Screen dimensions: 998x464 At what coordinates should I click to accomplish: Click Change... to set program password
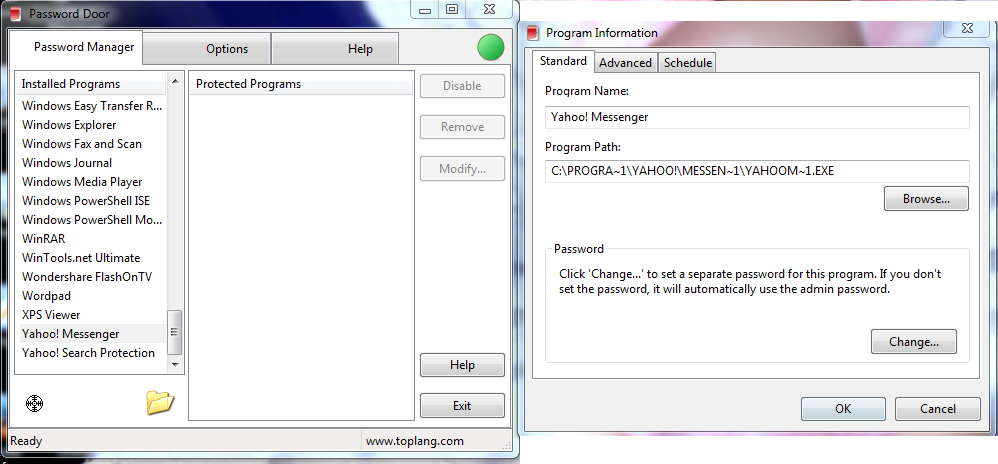[913, 341]
